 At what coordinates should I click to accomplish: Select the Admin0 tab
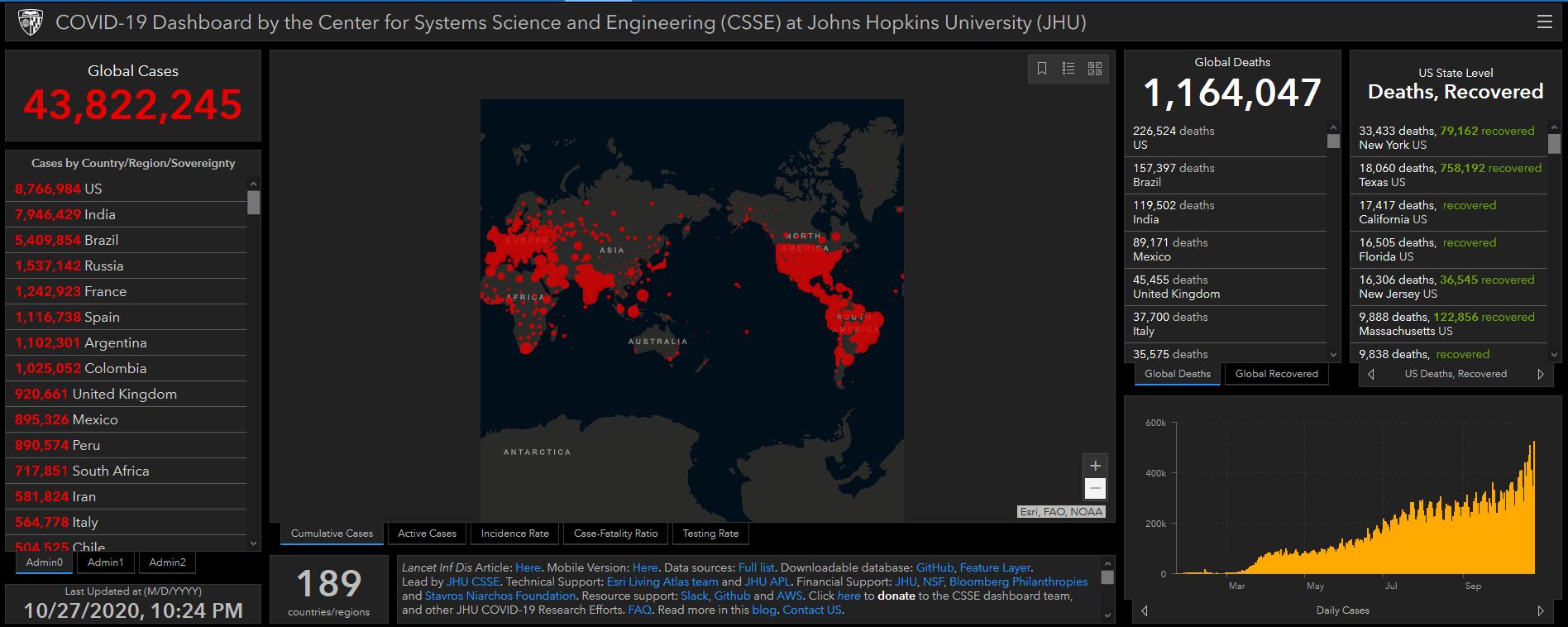point(44,562)
